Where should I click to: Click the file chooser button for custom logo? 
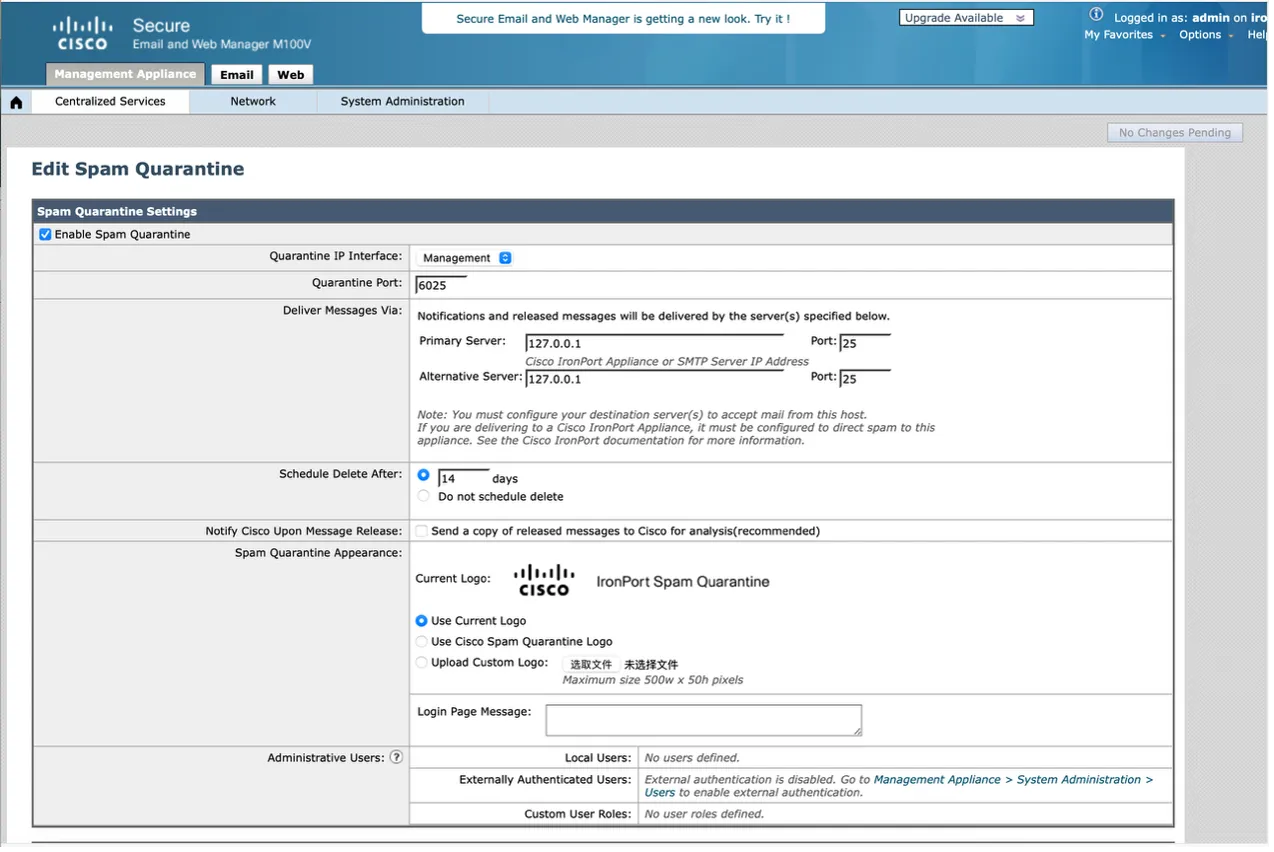coord(590,664)
